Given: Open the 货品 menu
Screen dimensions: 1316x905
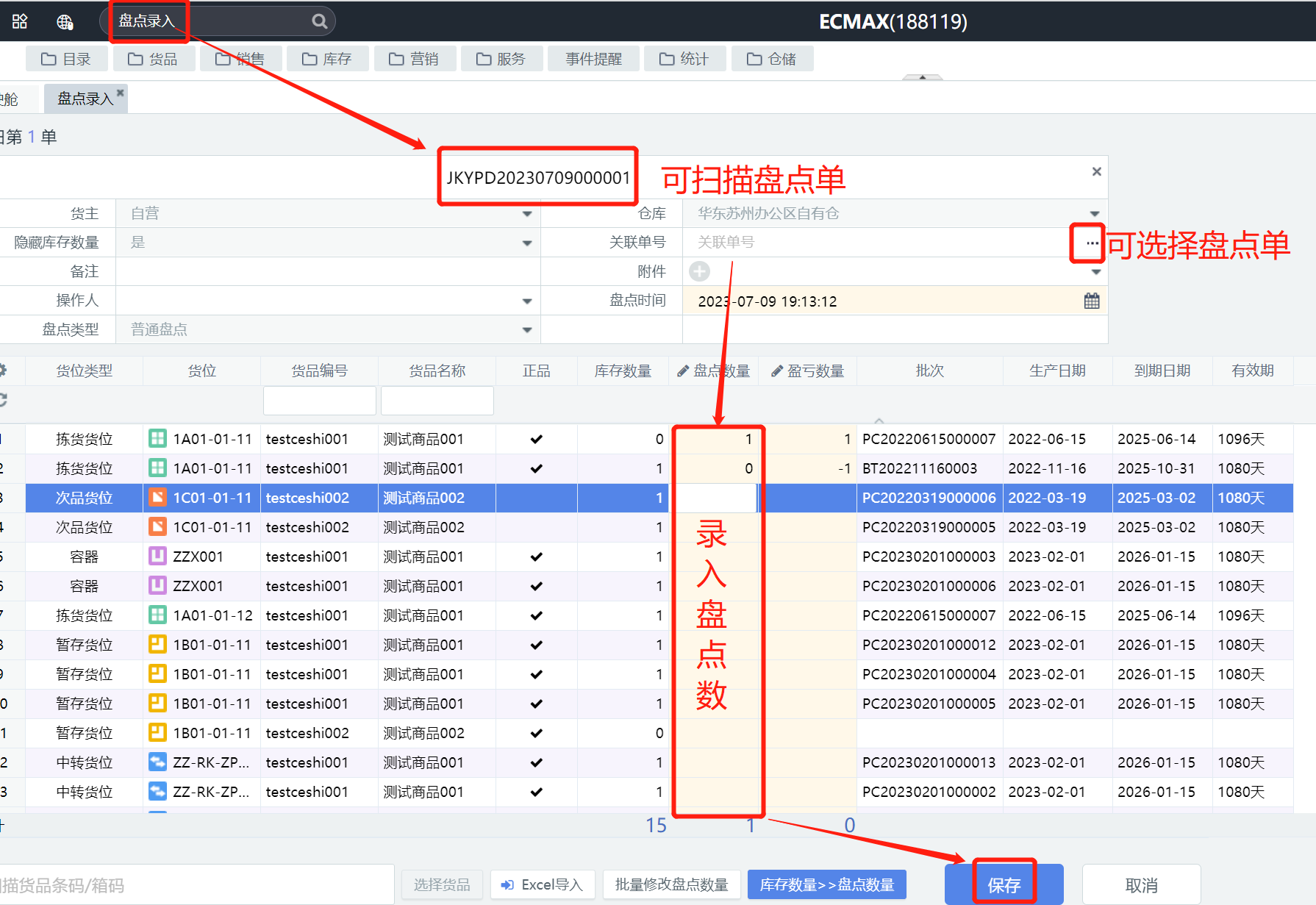Looking at the screenshot, I should point(153,59).
